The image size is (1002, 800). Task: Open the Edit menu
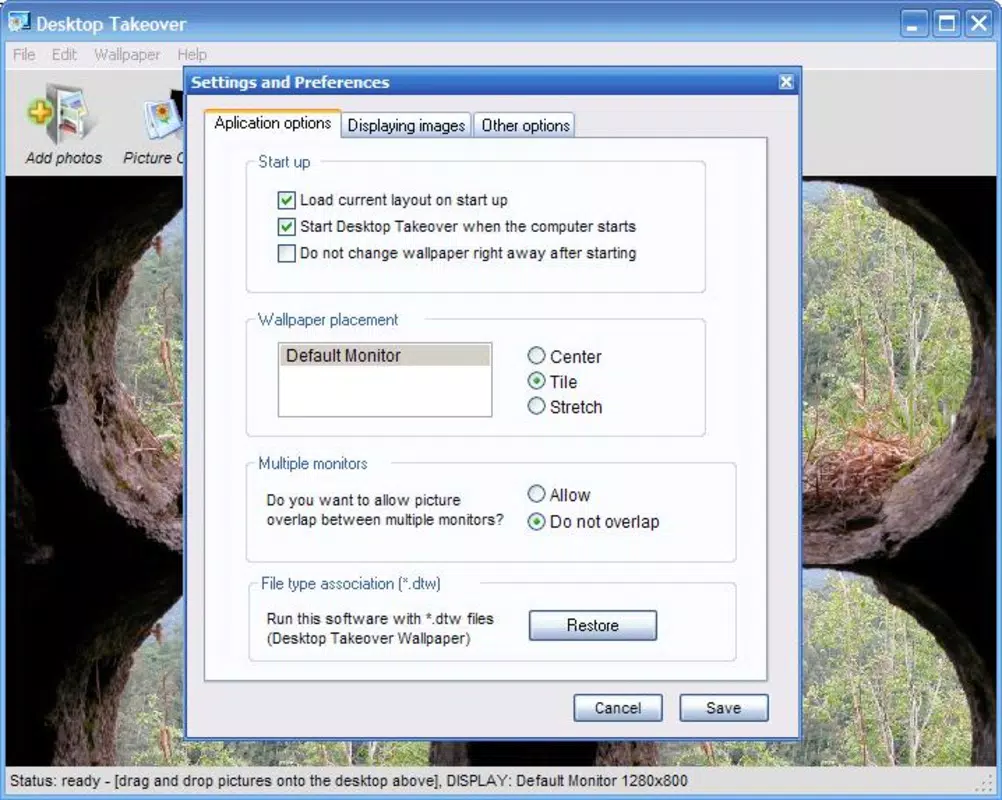[x=64, y=54]
